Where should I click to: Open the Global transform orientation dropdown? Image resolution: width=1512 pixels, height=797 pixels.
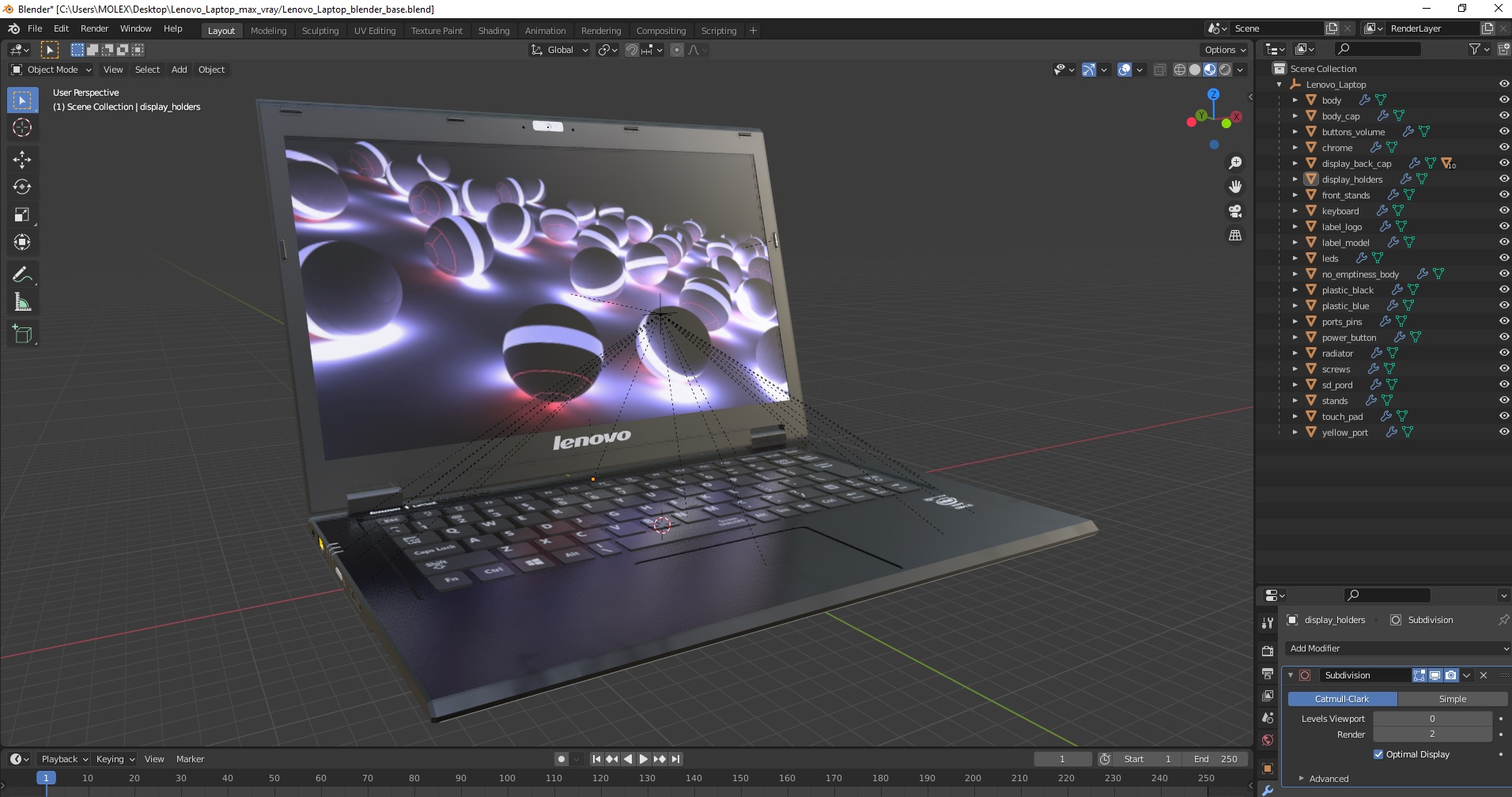pos(559,50)
